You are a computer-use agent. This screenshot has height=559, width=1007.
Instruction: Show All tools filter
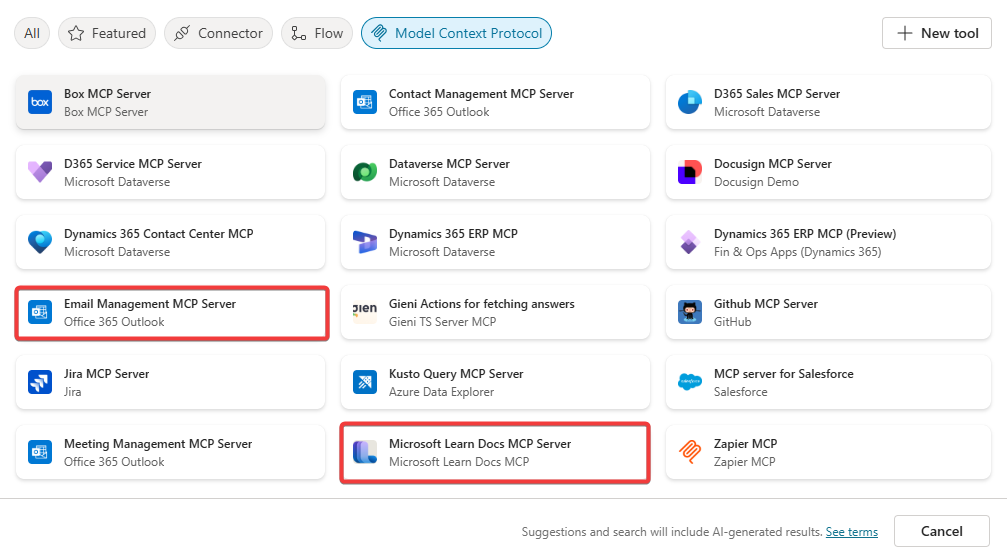(32, 33)
